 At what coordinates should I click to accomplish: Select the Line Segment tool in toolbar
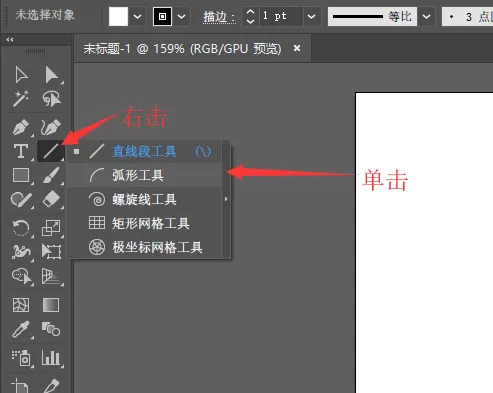[51, 151]
